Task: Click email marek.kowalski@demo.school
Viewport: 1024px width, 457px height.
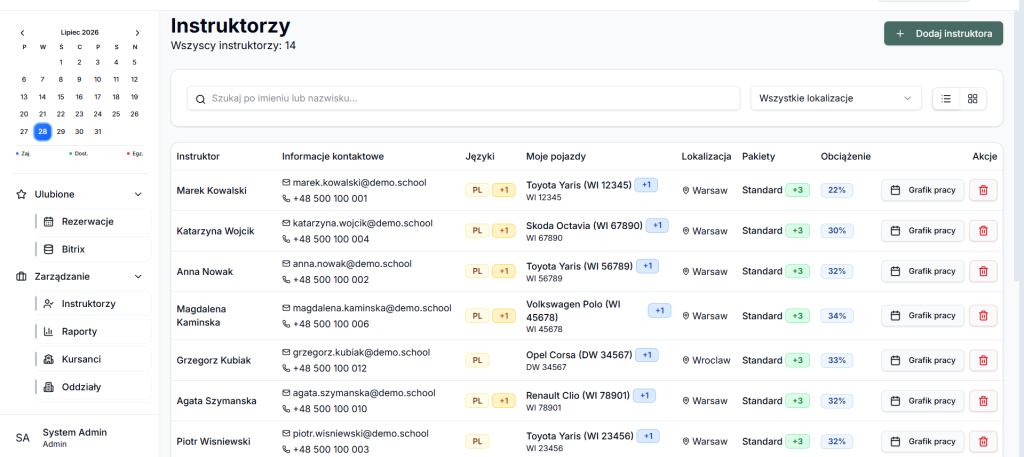Action: [x=357, y=182]
